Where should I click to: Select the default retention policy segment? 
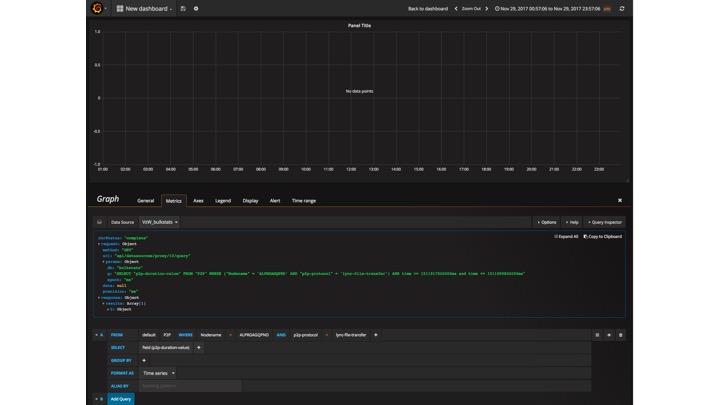click(x=149, y=335)
